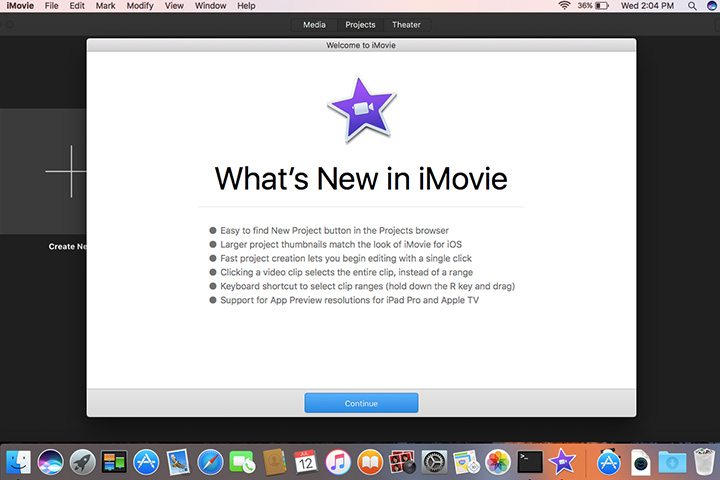Open the iMovie application menu

tap(20, 6)
